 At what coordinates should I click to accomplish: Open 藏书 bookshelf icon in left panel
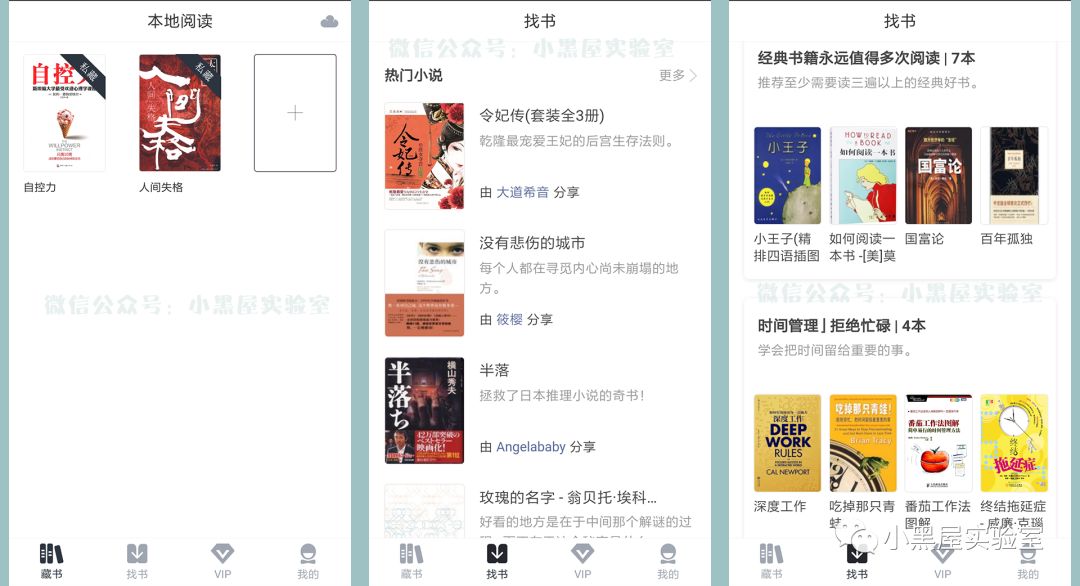[x=51, y=554]
